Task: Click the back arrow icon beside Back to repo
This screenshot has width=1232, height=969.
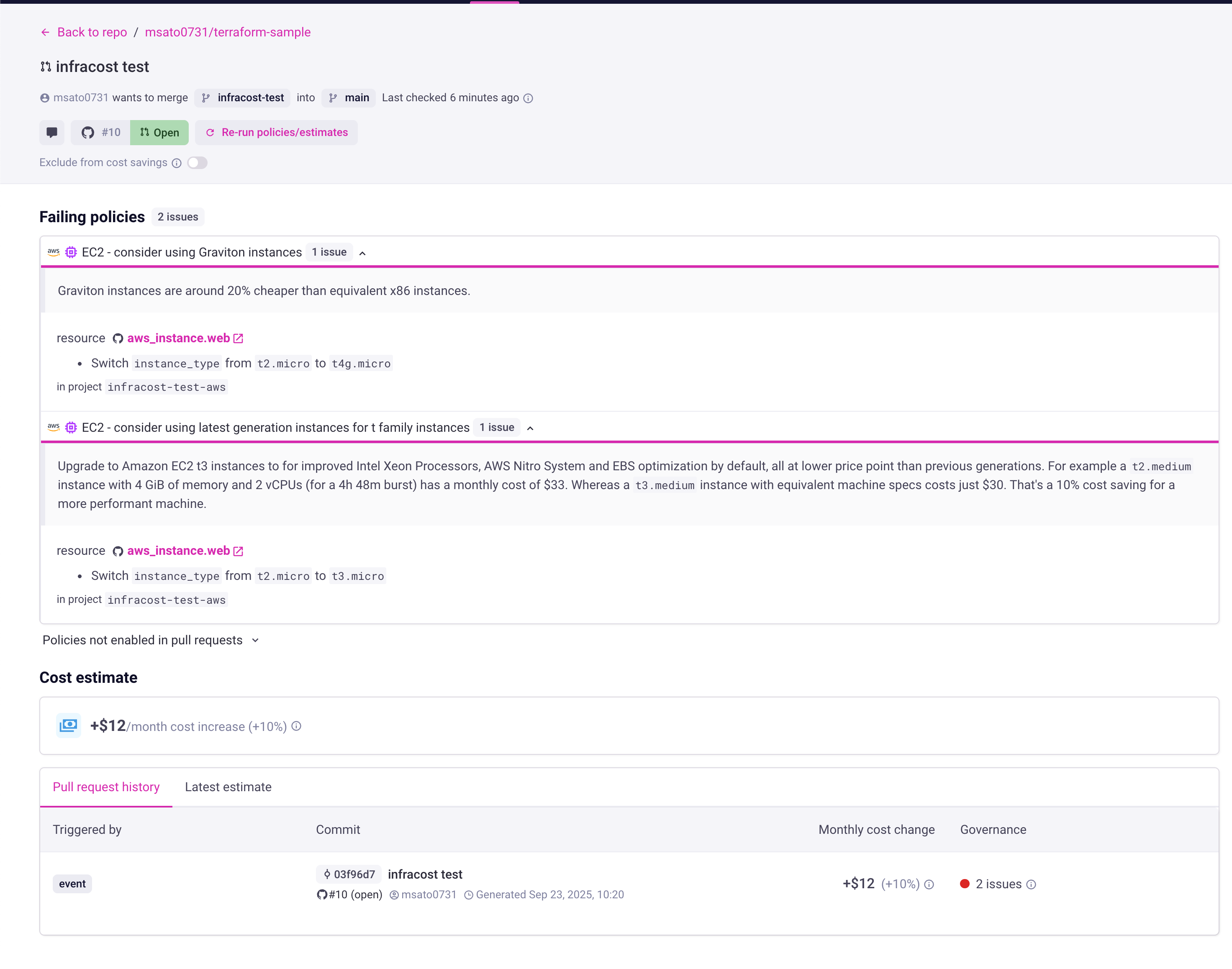Action: click(45, 32)
